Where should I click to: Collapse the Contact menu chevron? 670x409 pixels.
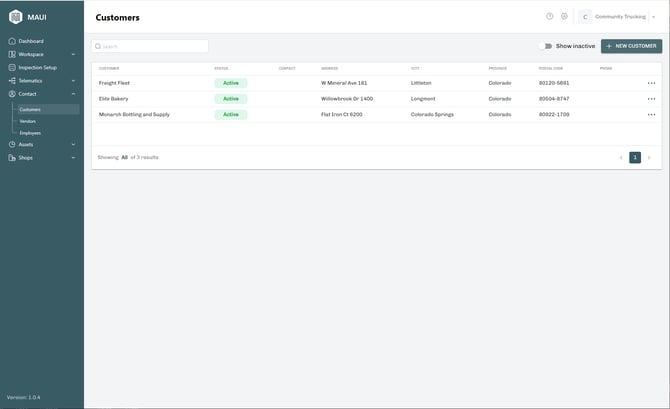[x=73, y=94]
